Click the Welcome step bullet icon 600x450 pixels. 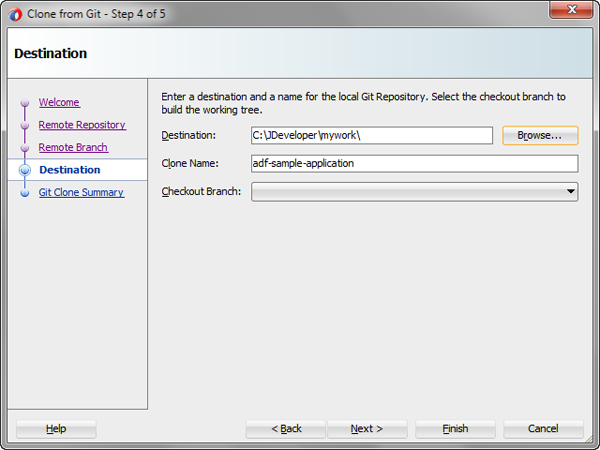(25, 104)
